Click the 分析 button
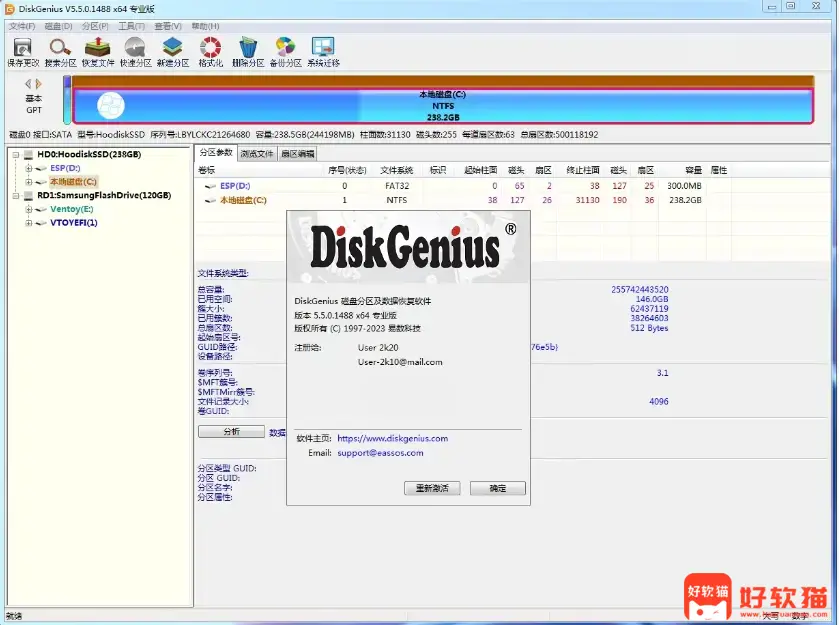This screenshot has width=839, height=625. click(231, 432)
